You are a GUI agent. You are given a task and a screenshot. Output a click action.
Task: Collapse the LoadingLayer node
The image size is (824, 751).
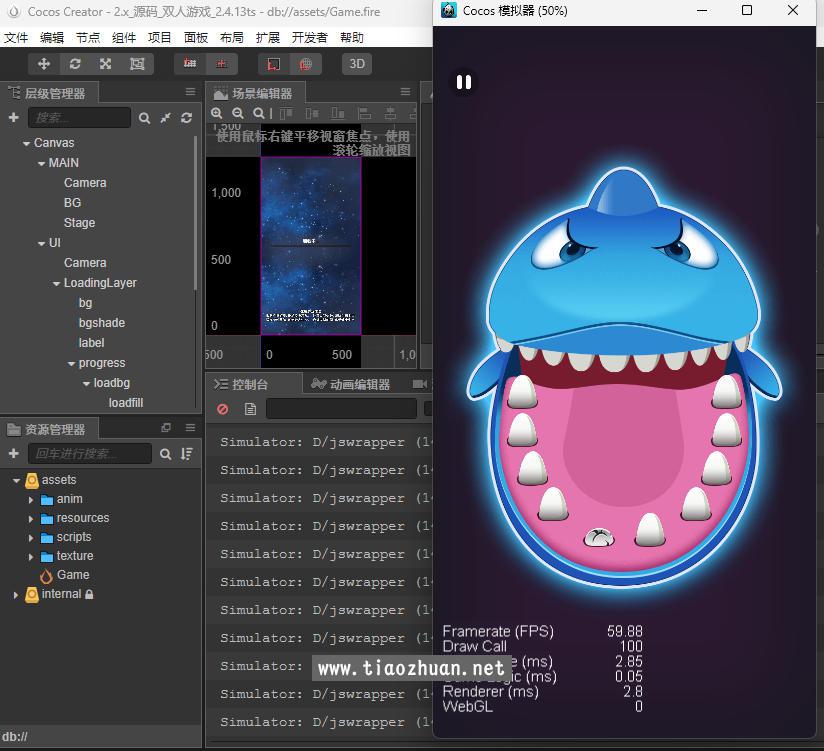[x=56, y=283]
